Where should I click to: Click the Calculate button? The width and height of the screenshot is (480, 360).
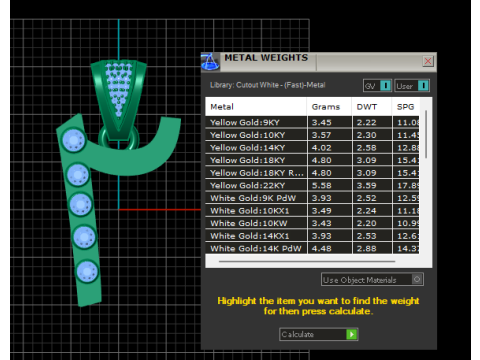tap(319, 334)
